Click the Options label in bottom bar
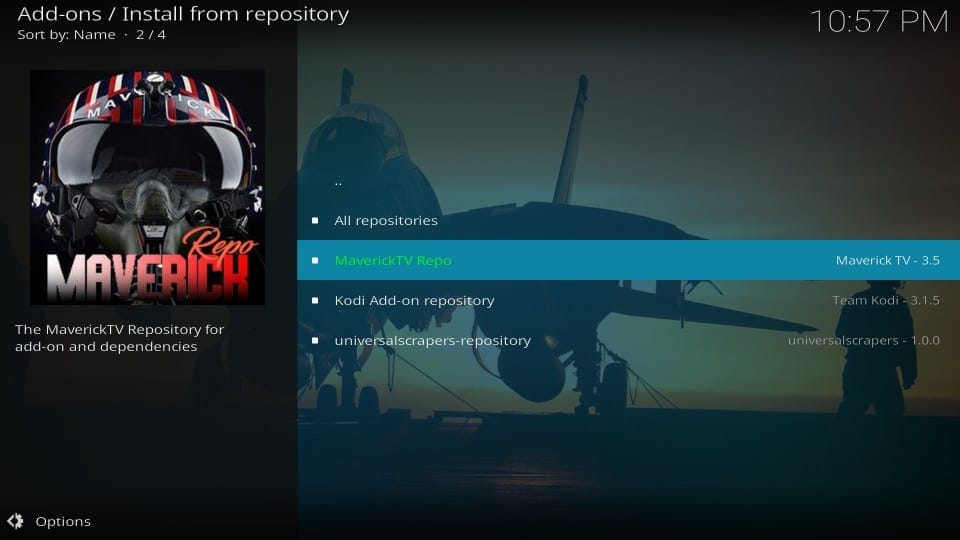This screenshot has width=960, height=540. 63,522
